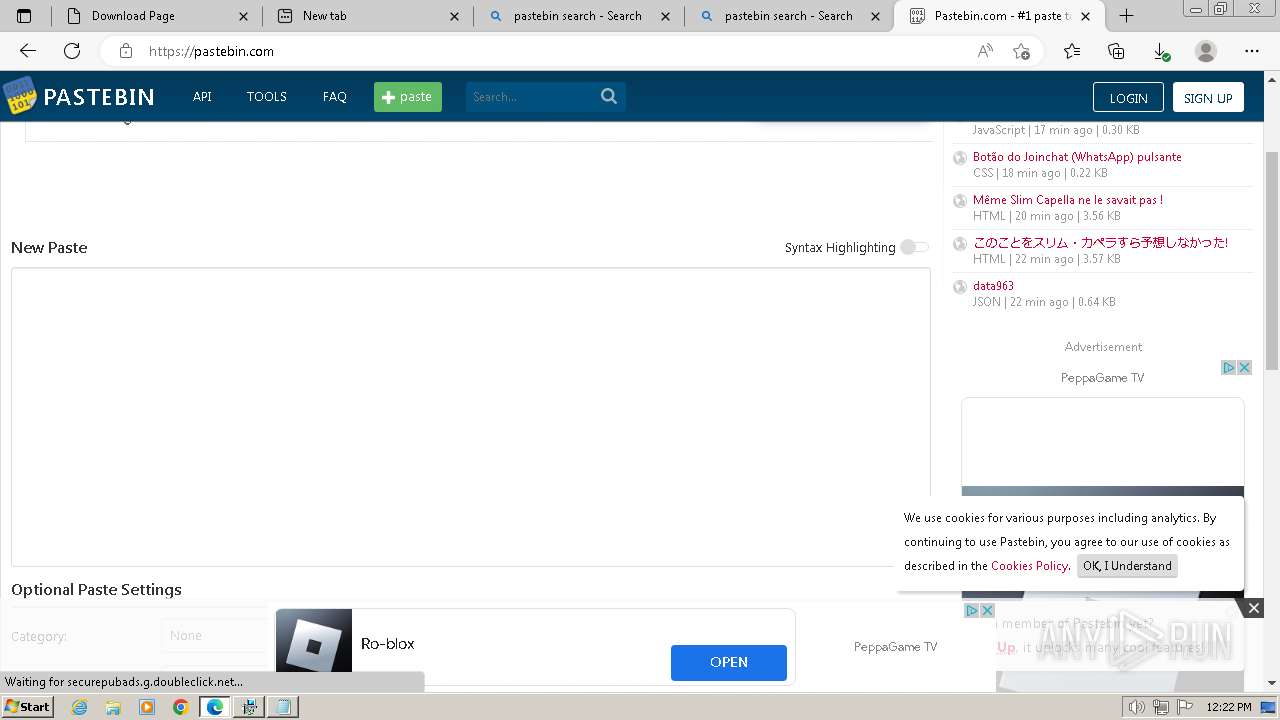Close the bottom Ro-blox banner ad
Image resolution: width=1280 pixels, height=720 pixels.
coord(987,610)
